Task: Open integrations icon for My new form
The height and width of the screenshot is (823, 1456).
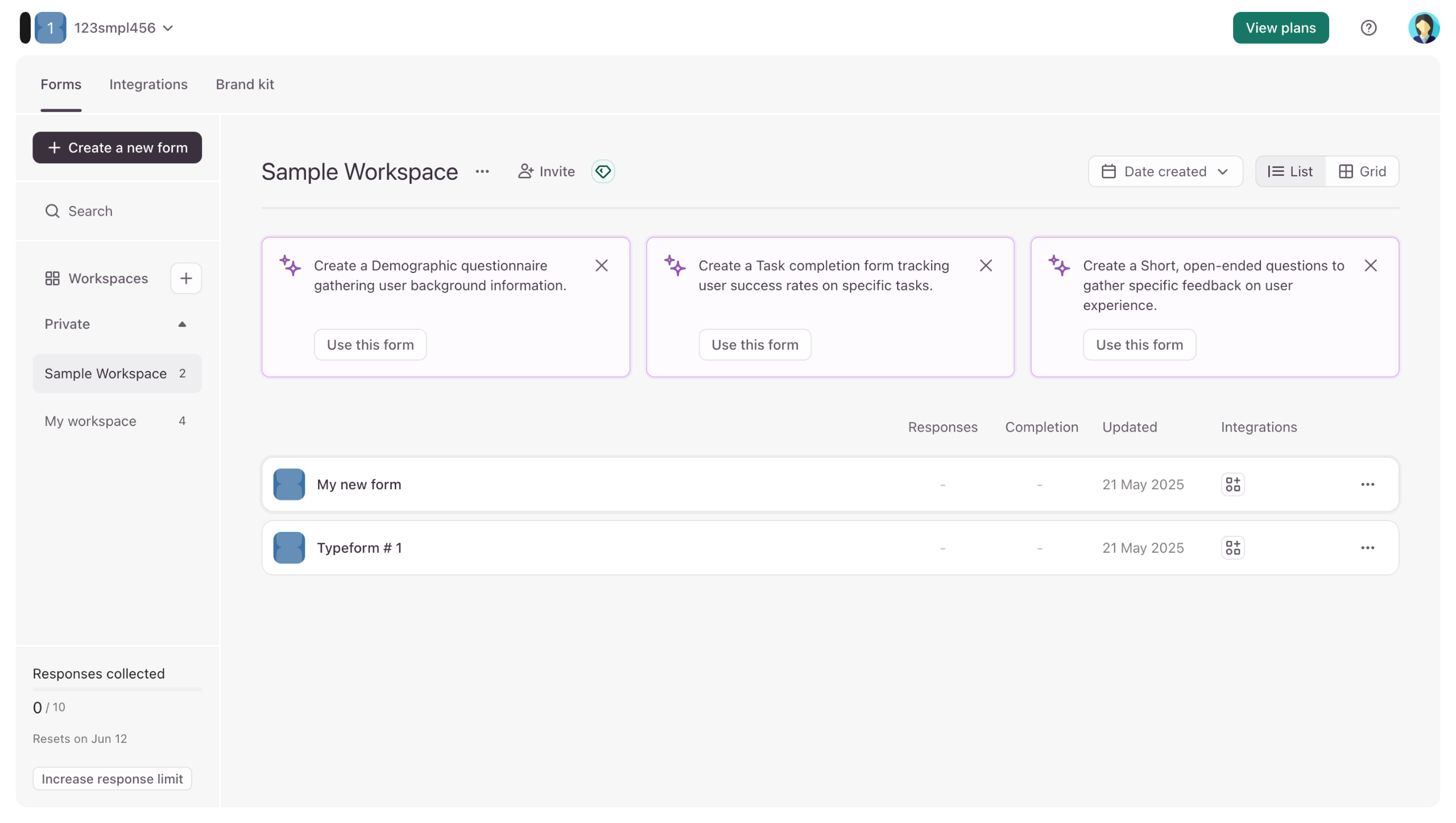Action: click(1232, 484)
